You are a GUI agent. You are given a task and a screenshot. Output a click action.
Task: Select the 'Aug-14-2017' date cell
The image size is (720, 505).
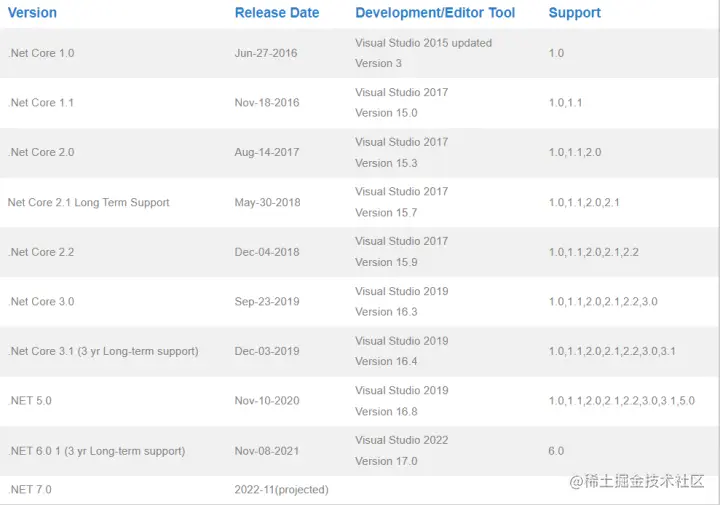pyautogui.click(x=267, y=152)
